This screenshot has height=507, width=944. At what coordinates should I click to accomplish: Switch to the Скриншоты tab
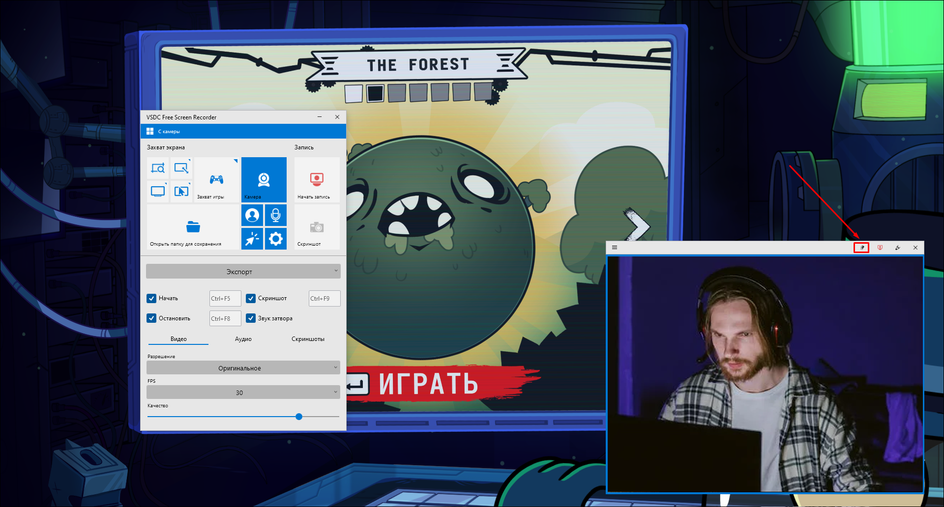(308, 339)
